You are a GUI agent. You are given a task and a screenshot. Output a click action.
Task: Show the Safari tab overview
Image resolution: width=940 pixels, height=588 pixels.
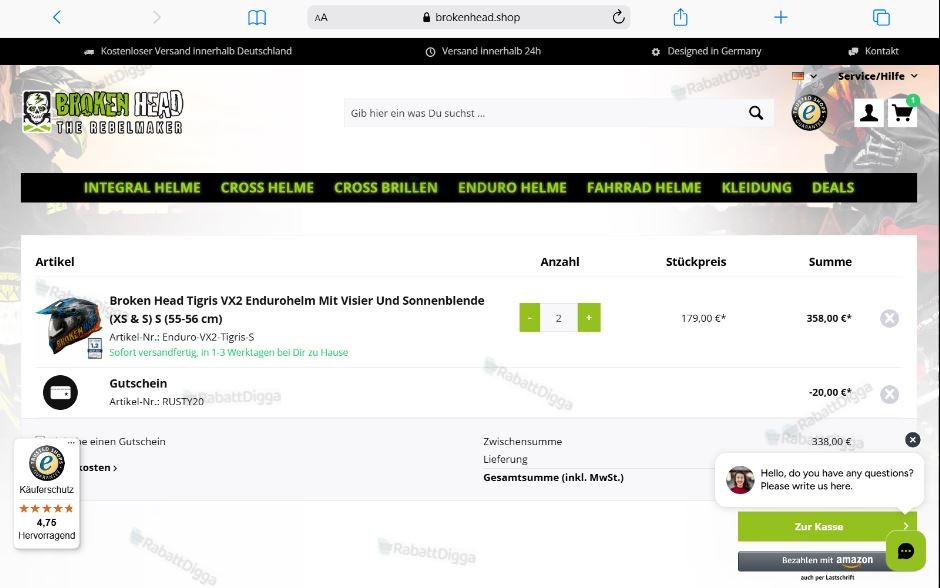[881, 17]
